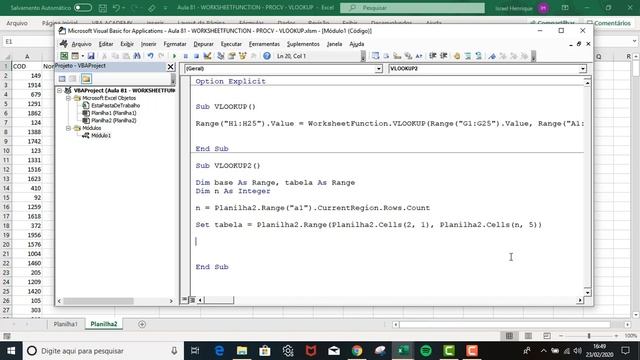Click the Comment Block icon

point(468,56)
